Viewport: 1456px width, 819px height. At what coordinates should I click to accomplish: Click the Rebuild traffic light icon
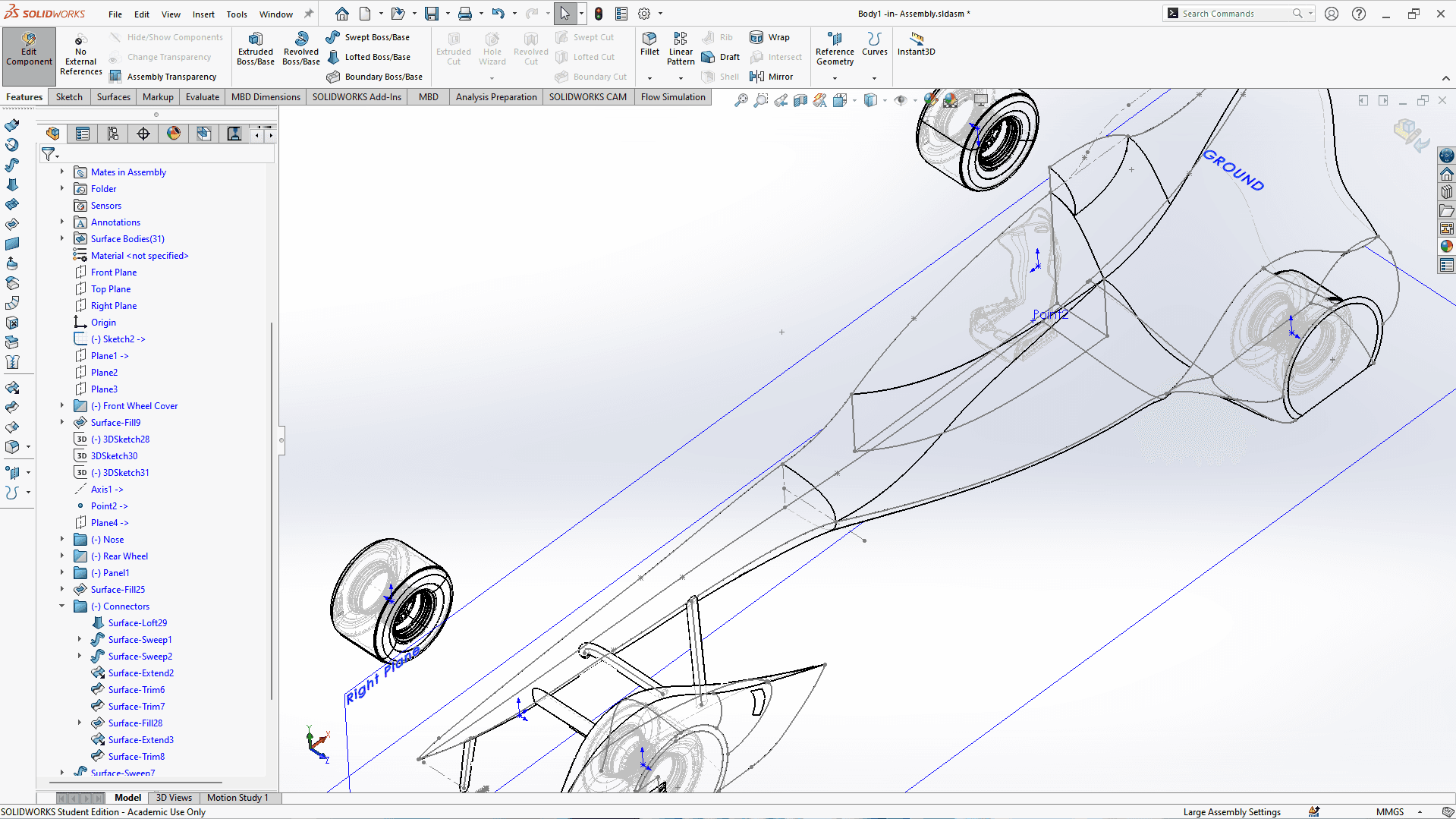coord(599,14)
